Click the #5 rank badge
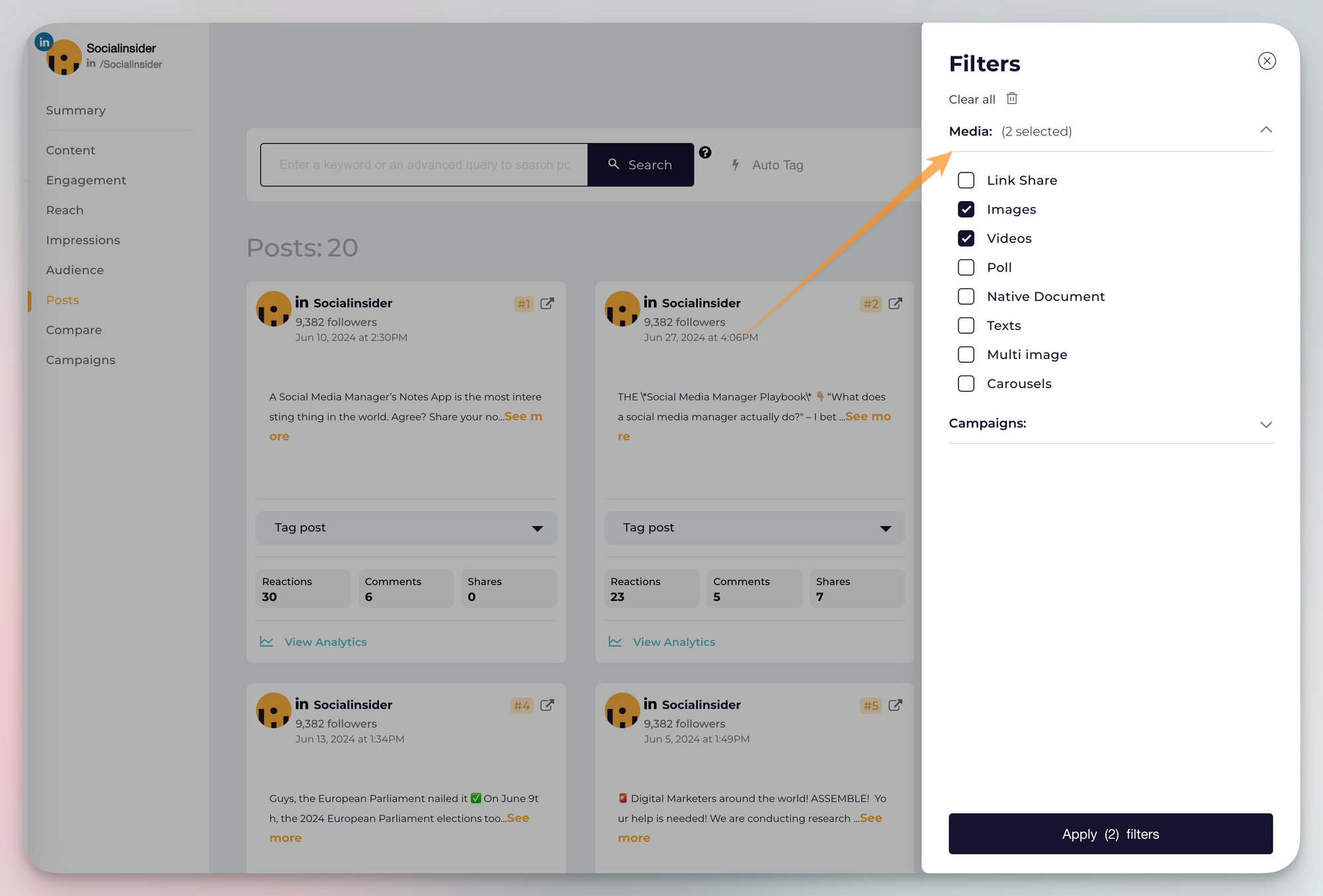The image size is (1323, 896). 871,706
